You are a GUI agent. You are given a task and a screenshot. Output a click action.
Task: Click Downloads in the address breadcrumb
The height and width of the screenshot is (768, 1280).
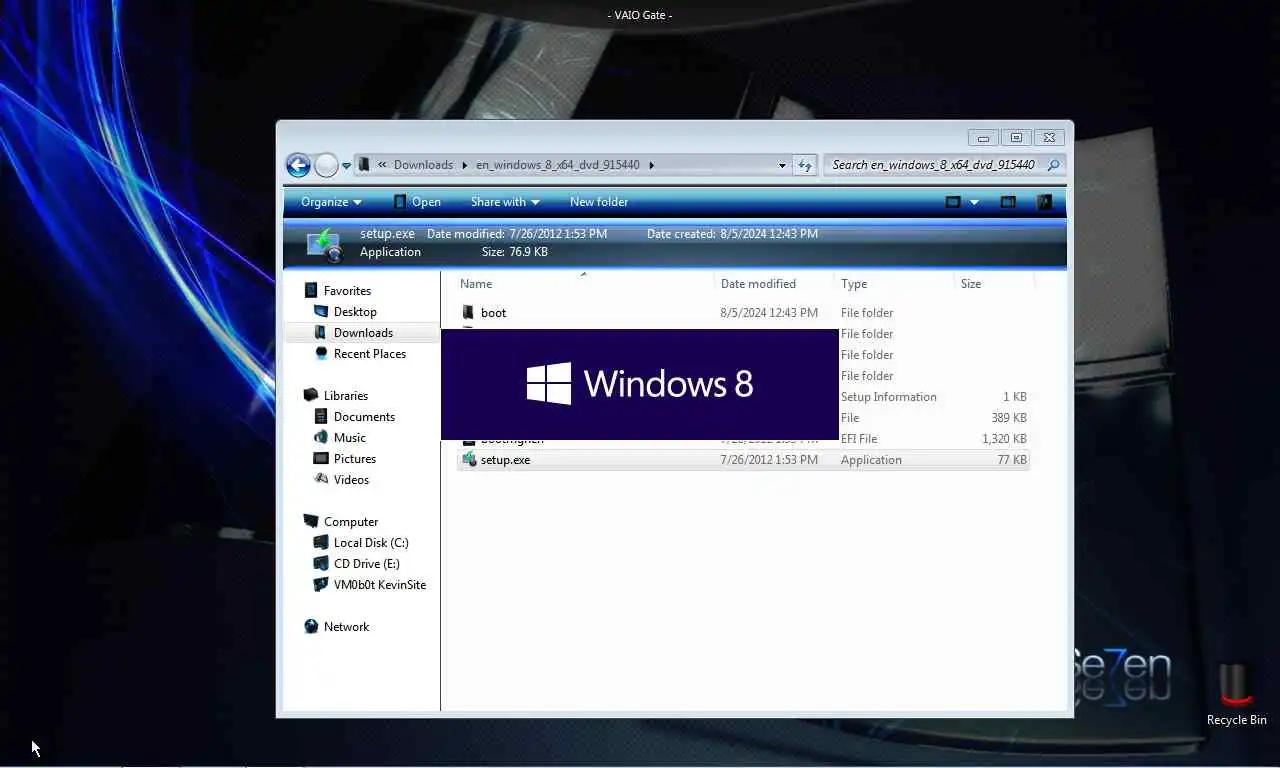click(423, 165)
